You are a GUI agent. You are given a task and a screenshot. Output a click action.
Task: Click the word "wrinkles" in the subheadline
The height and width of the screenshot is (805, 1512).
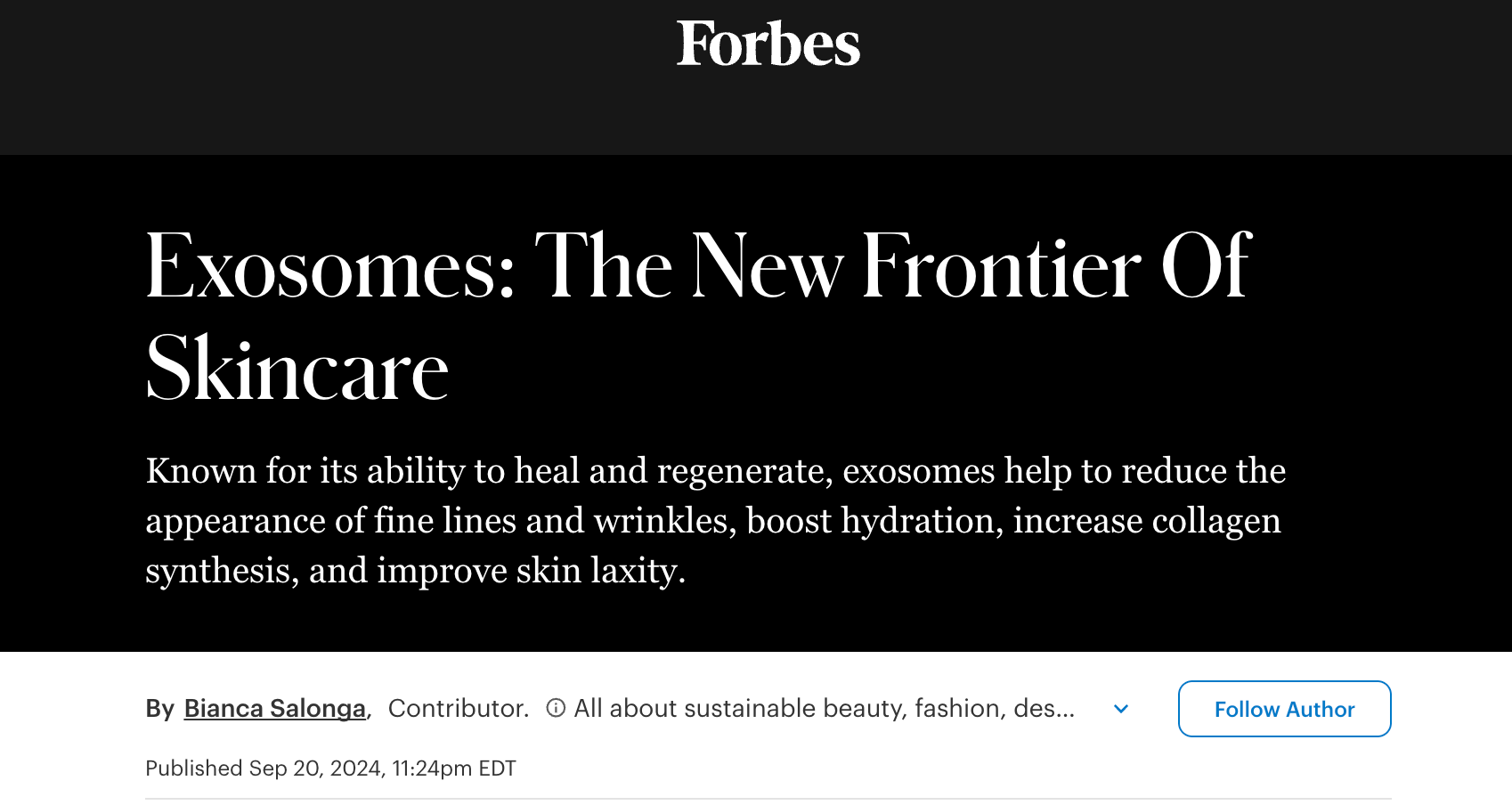tap(664, 521)
